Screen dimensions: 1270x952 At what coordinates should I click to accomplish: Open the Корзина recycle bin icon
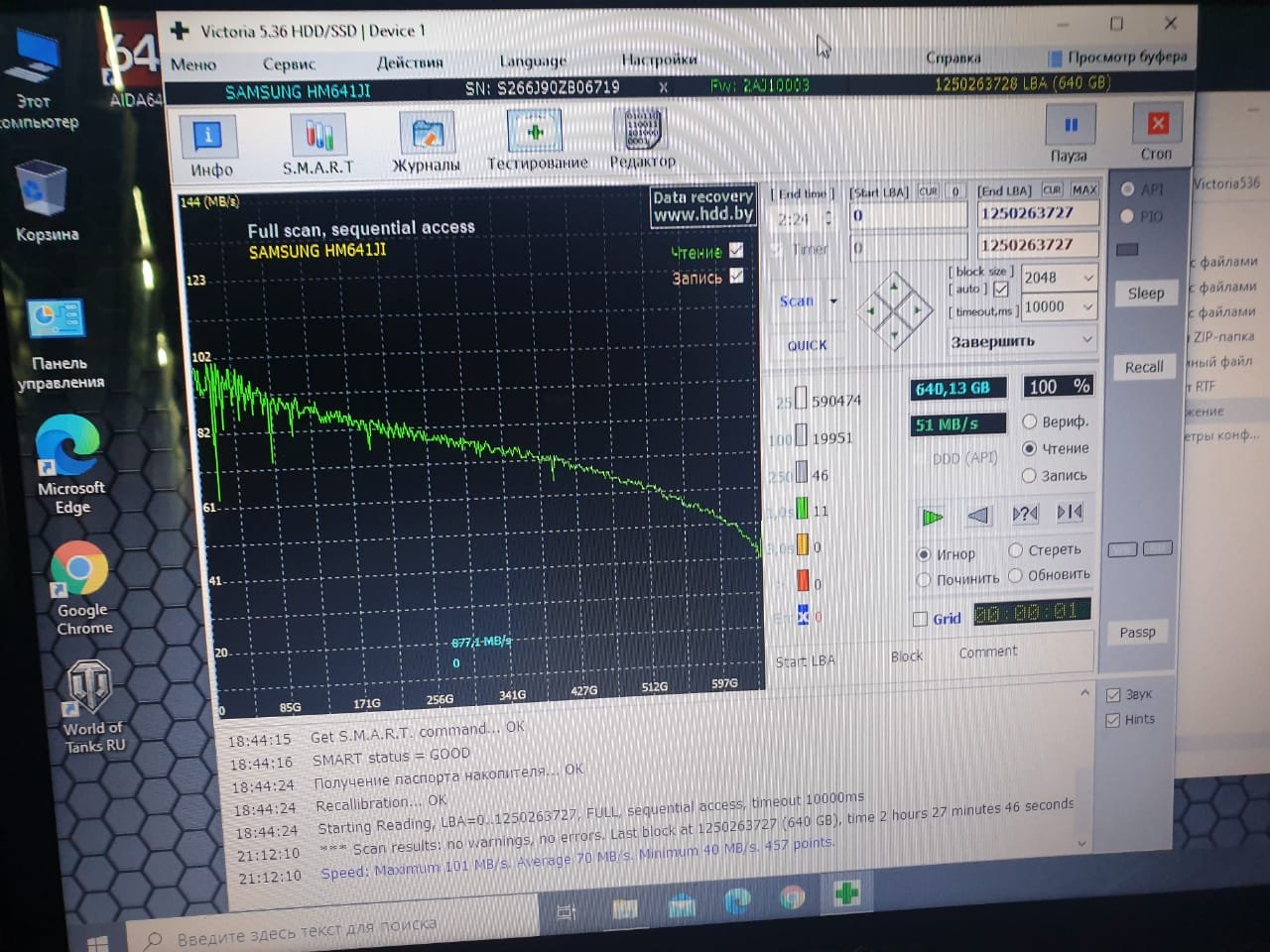pyautogui.click(x=46, y=201)
